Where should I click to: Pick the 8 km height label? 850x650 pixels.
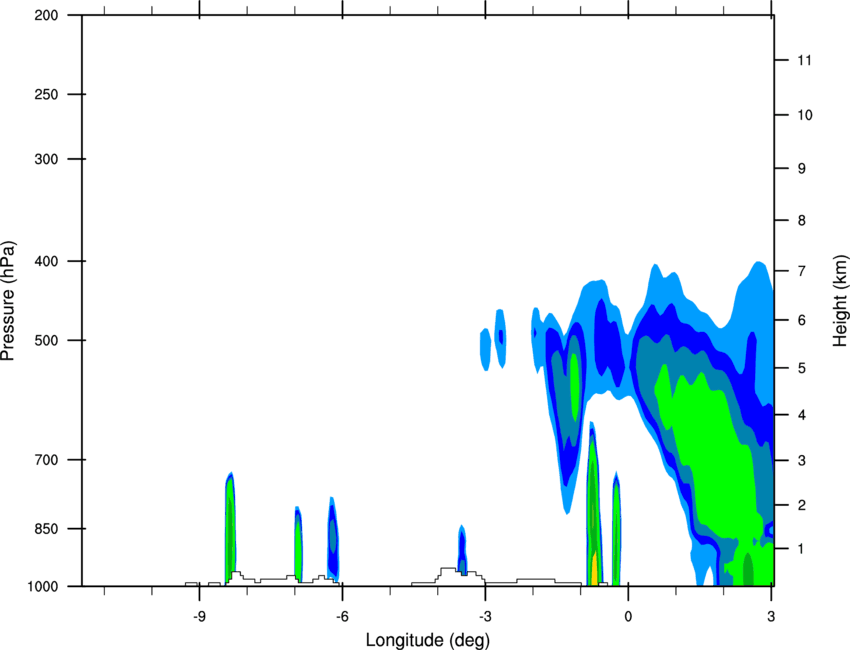(x=802, y=221)
